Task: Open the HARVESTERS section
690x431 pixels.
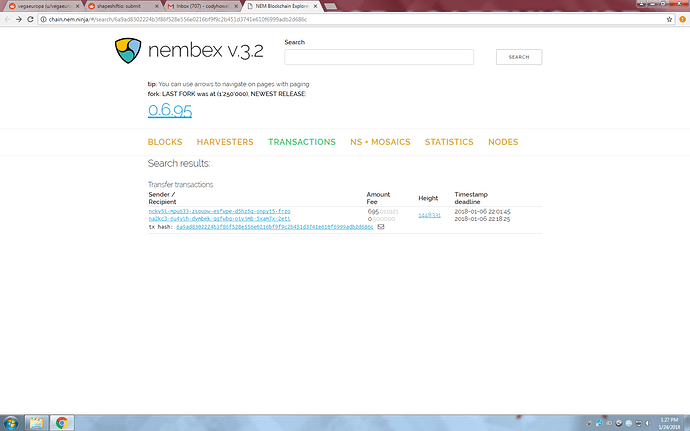Action: (225, 142)
